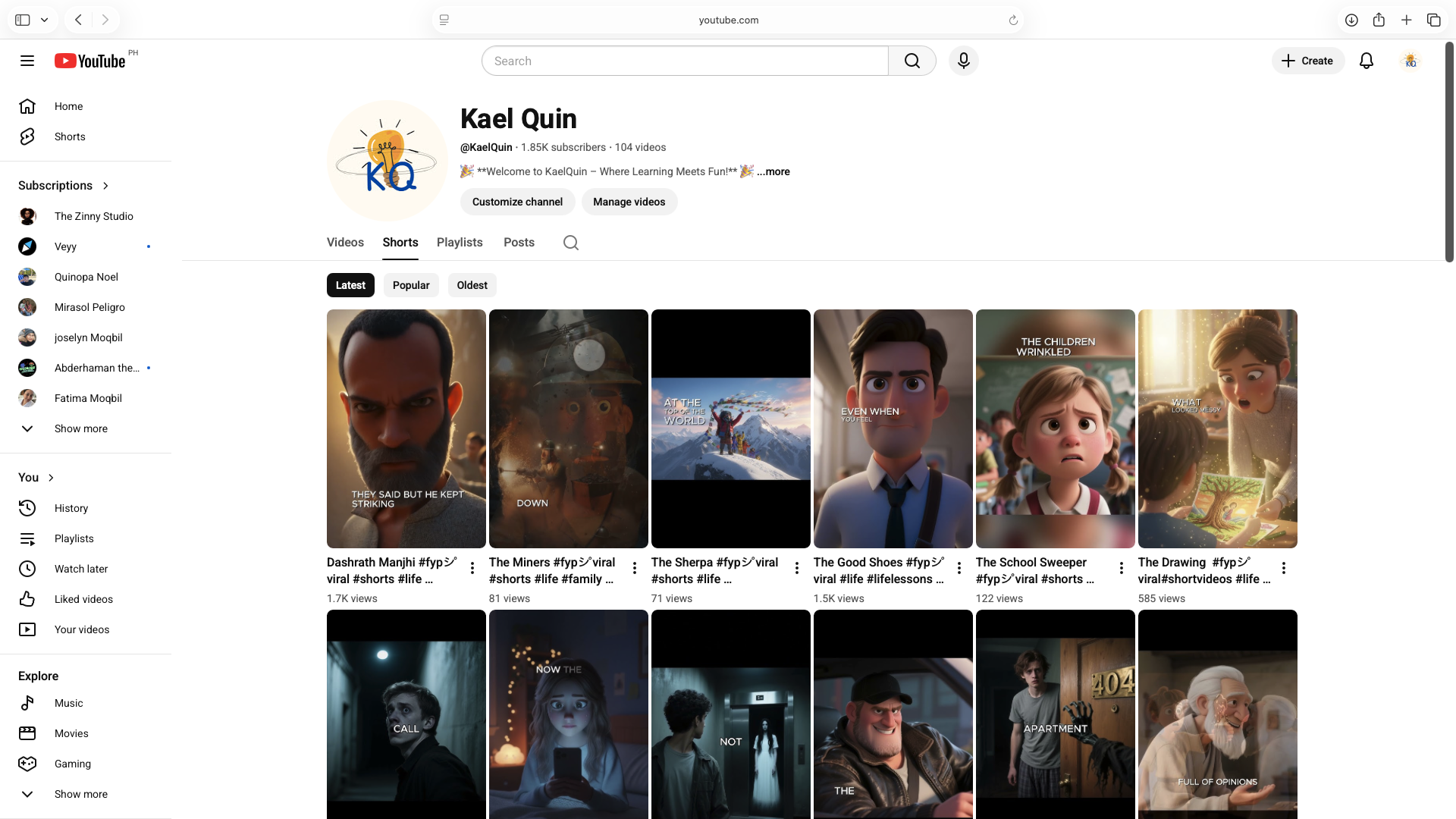Image resolution: width=1456 pixels, height=819 pixels.
Task: Open the hamburger guide menu
Action: pyautogui.click(x=27, y=61)
